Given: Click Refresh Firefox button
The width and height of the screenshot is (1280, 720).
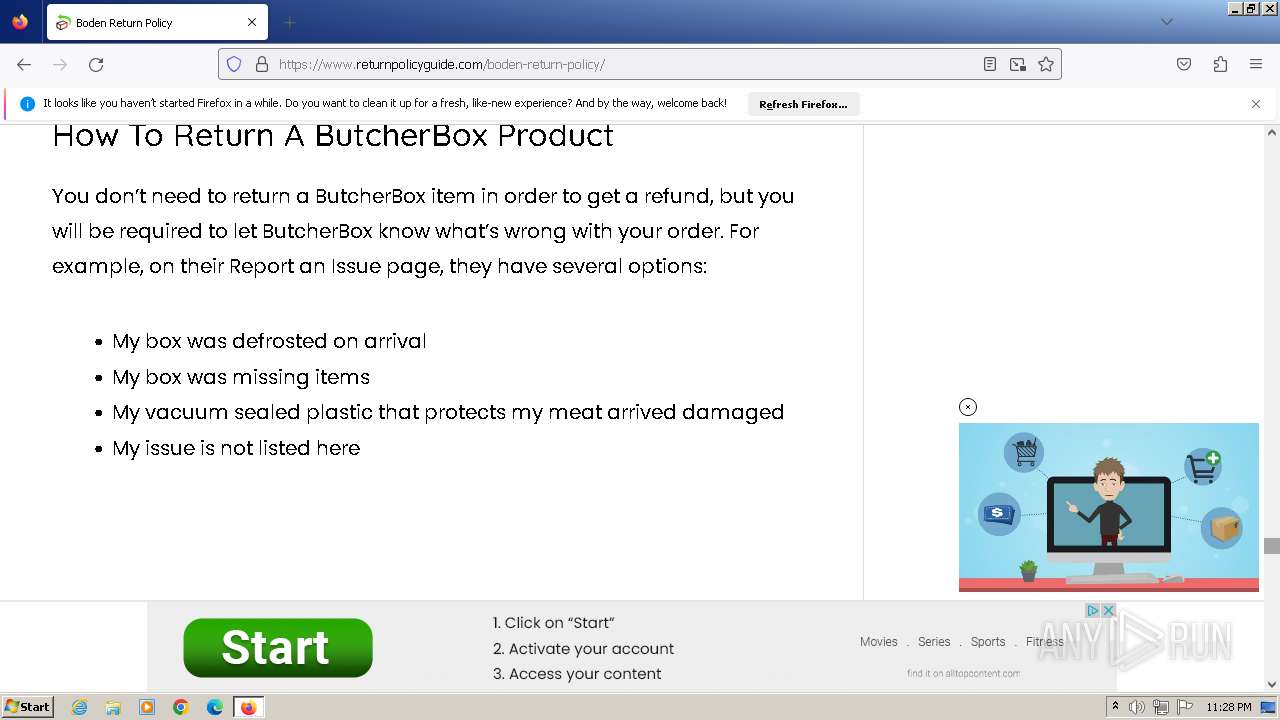Looking at the screenshot, I should coord(803,104).
